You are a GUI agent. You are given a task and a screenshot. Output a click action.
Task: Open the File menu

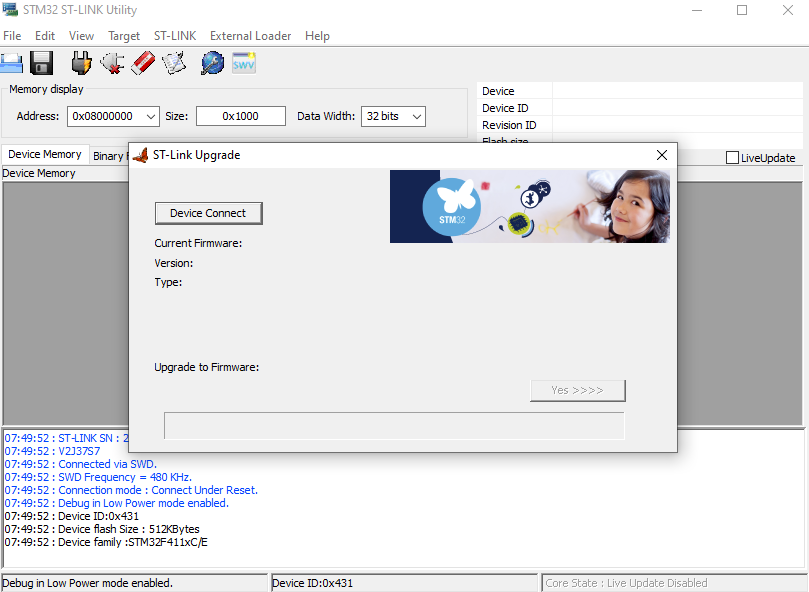tap(12, 36)
